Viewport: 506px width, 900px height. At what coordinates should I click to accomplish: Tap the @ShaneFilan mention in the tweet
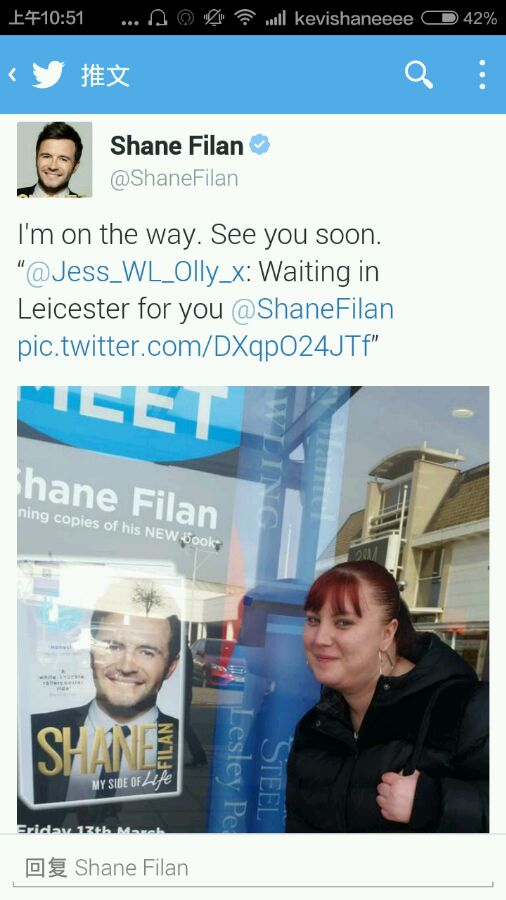312,309
